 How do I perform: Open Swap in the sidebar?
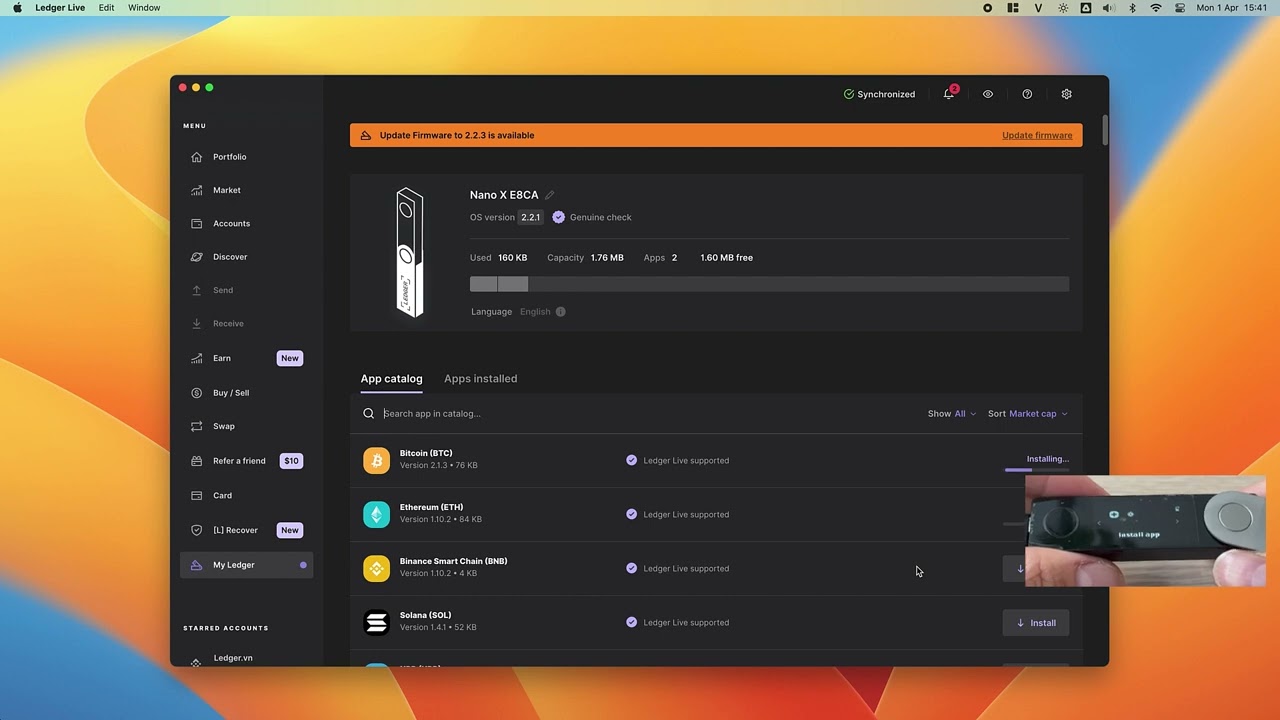[246, 426]
